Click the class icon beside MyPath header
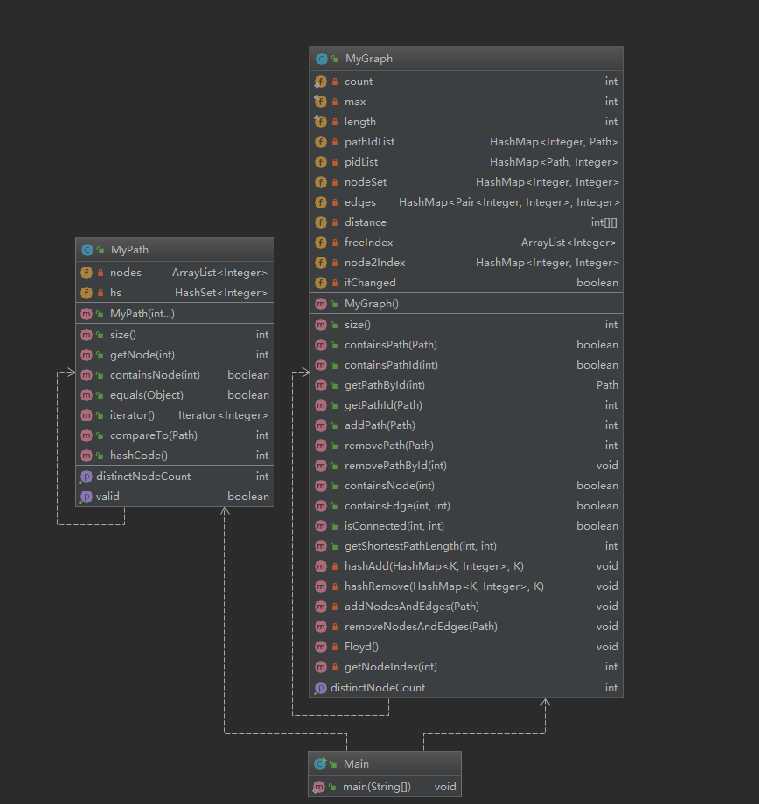This screenshot has width=759, height=804. pos(87,250)
